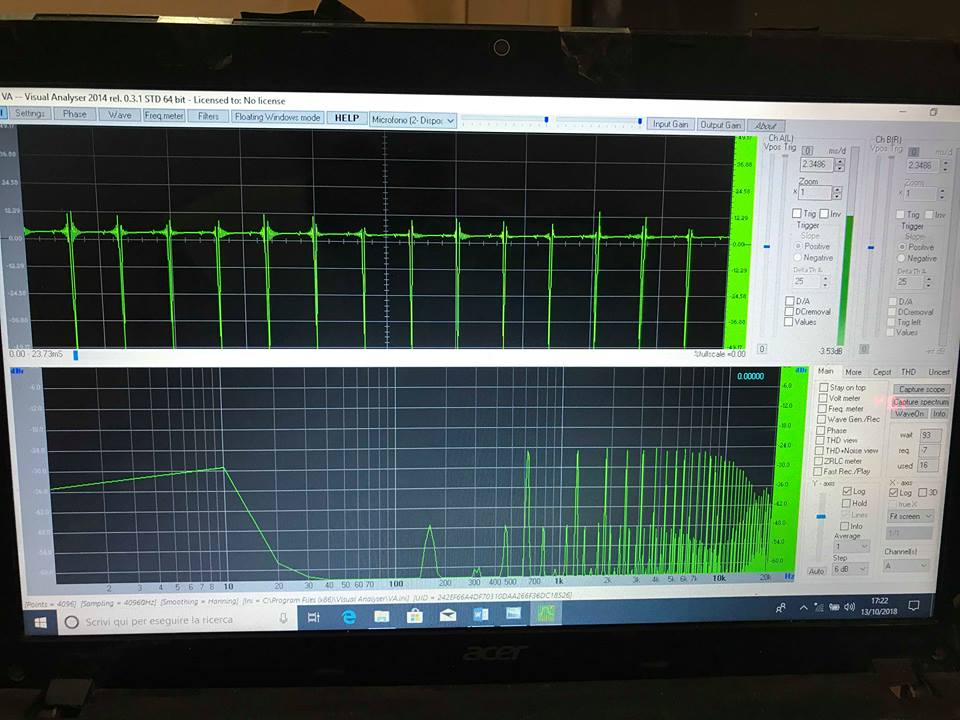
Task: Open the Settings toolbar button
Action: coord(30,113)
